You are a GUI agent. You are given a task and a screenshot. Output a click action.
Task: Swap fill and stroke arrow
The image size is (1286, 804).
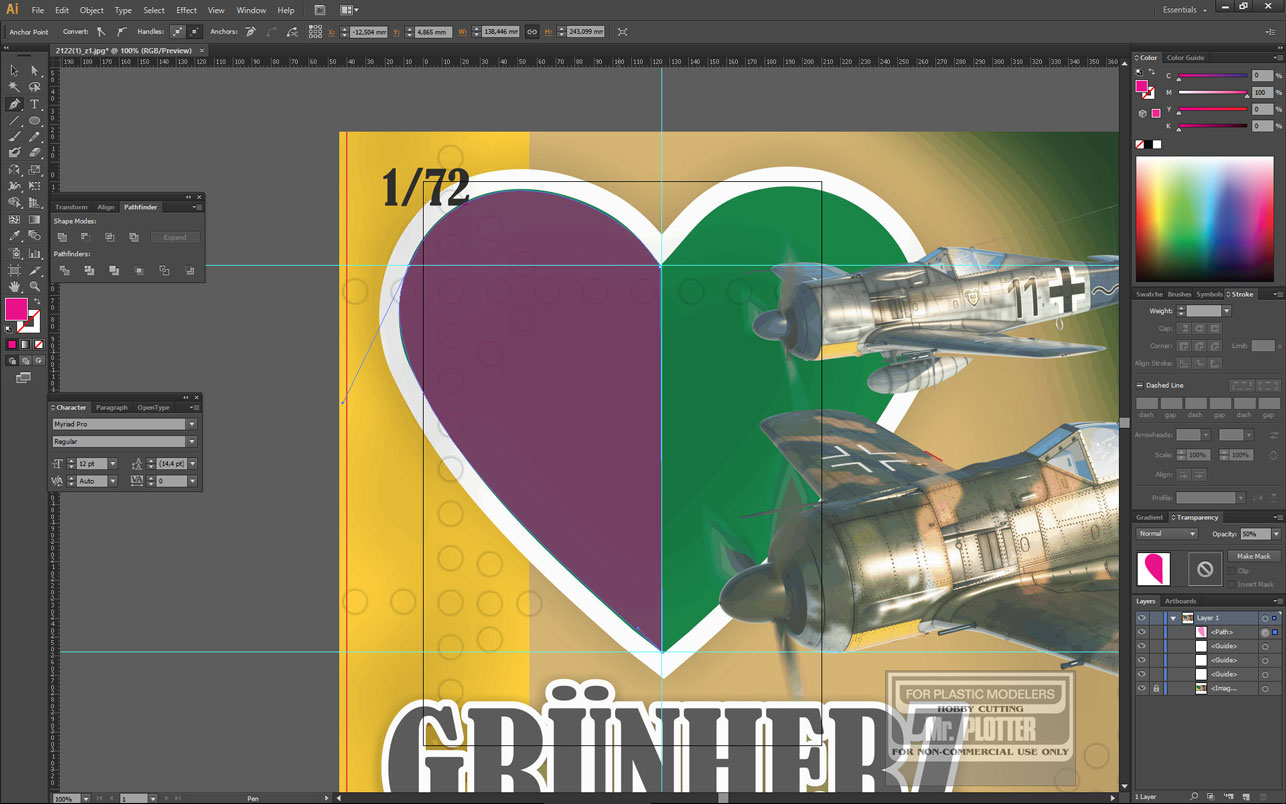37,301
